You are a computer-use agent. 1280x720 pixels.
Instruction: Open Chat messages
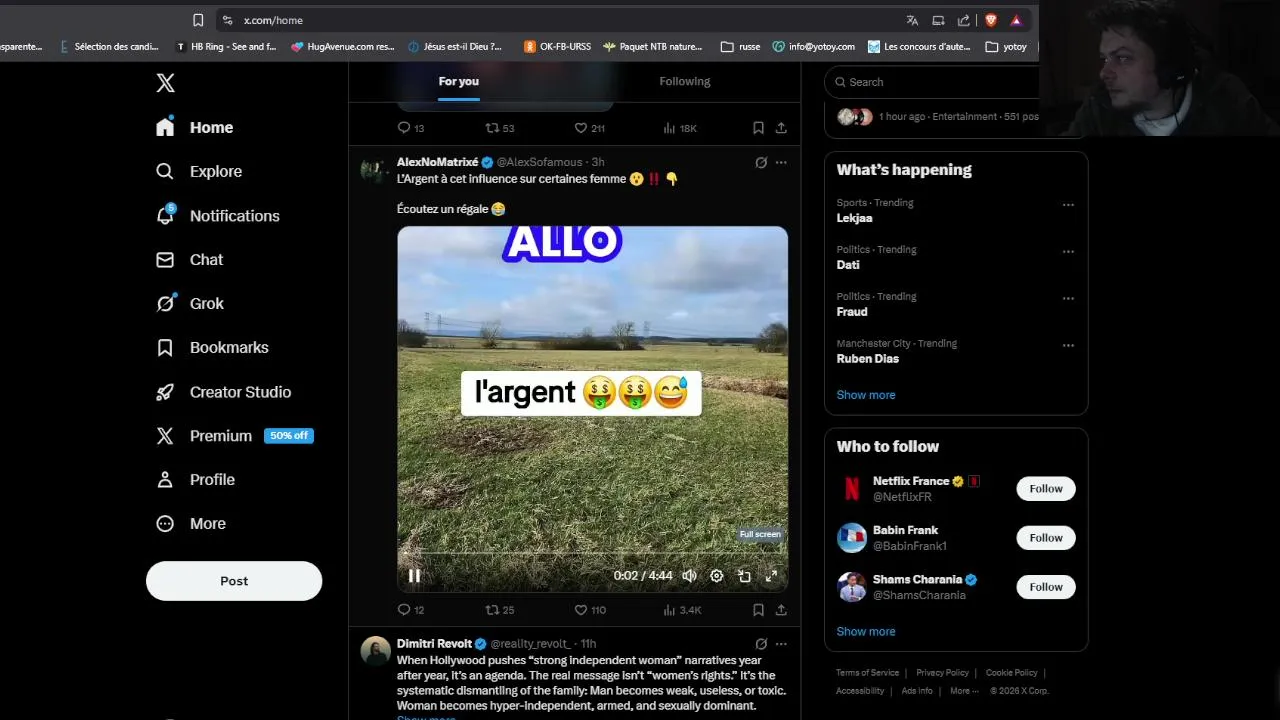point(190,260)
